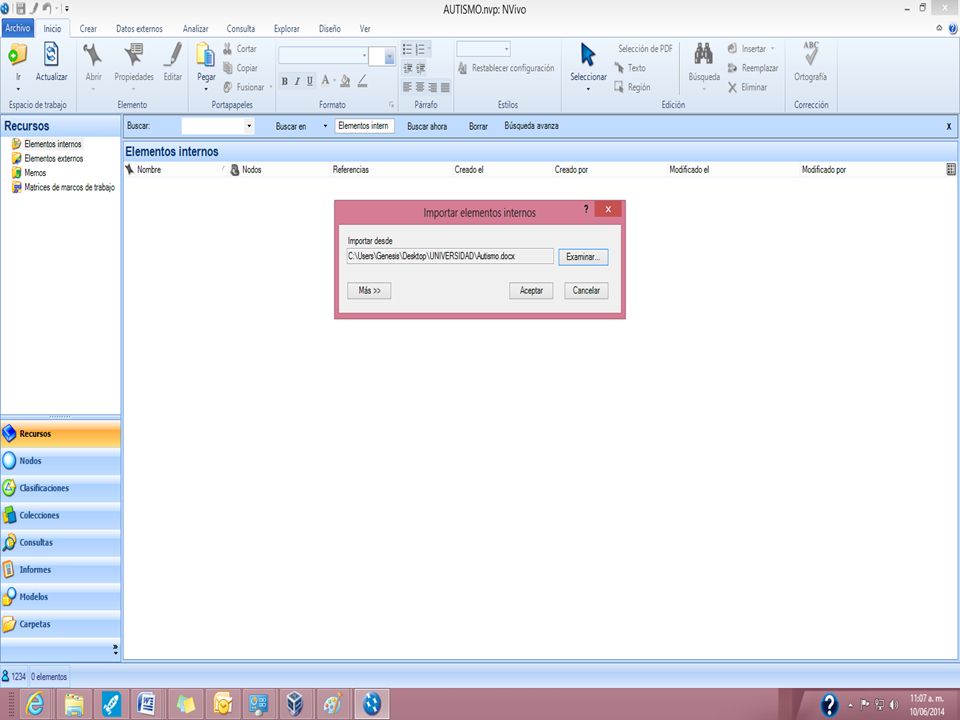The image size is (960, 720).
Task: Expand the dialog with Más >>
Action: click(369, 290)
